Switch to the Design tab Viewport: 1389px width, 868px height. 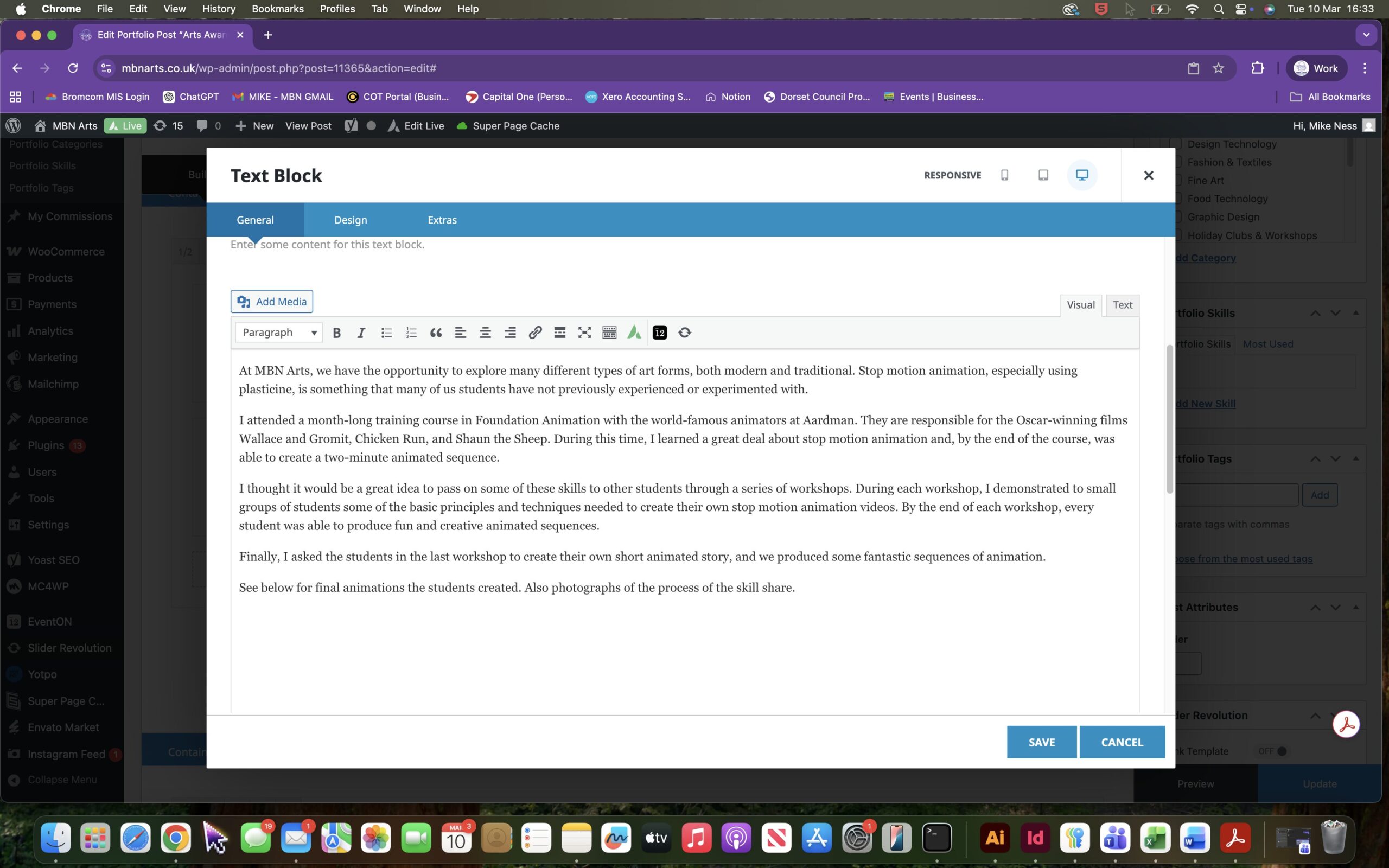point(350,220)
